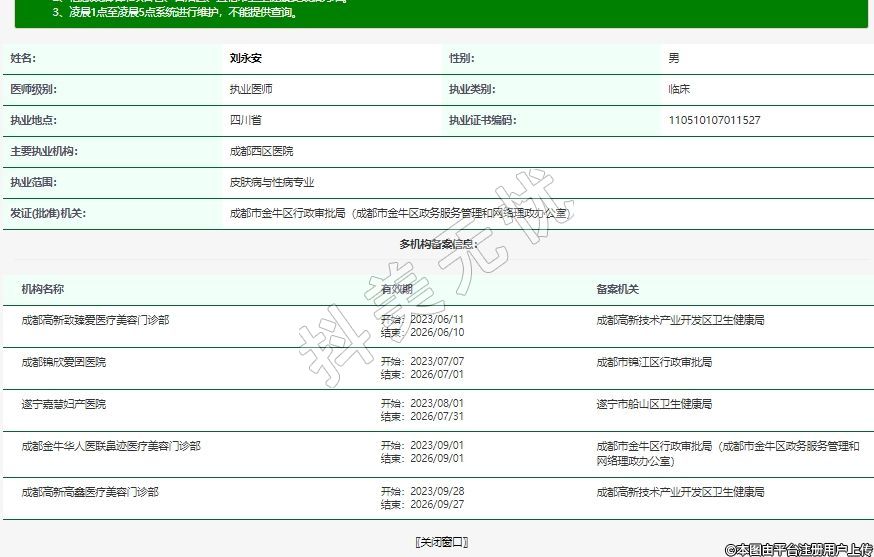This screenshot has width=874, height=557.
Task: Click the 多机构备案信息 section heading
Action: (438, 244)
